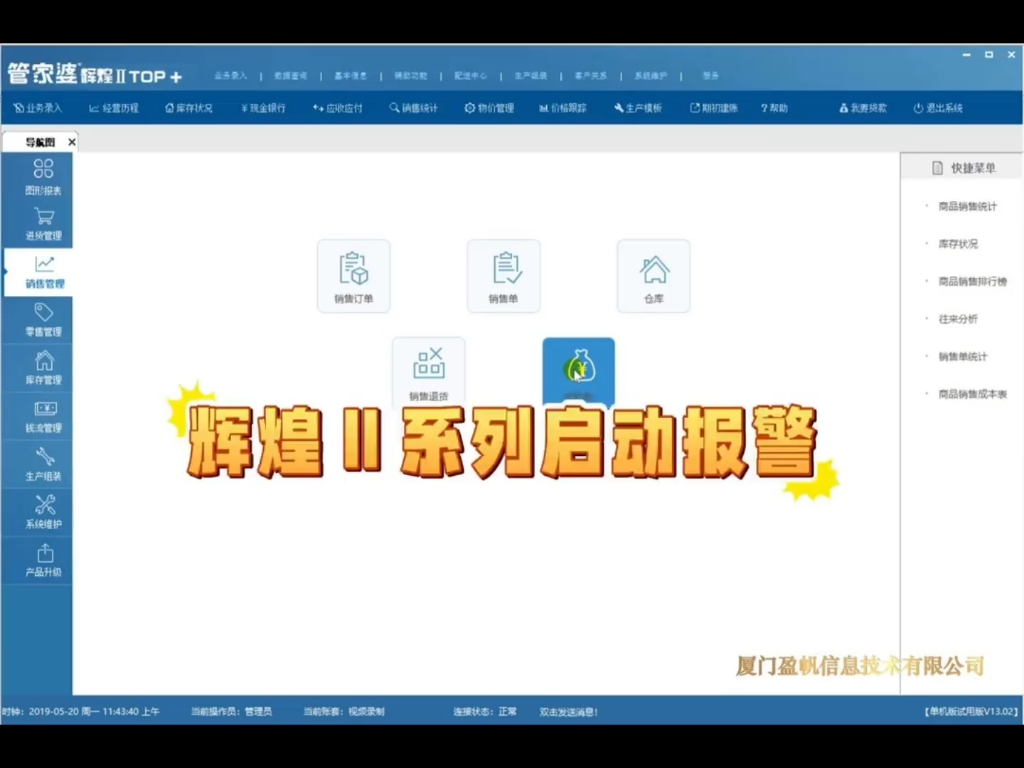Viewport: 1024px width, 768px height.
Task: Open 进货管理 in the left sidebar
Action: [43, 224]
